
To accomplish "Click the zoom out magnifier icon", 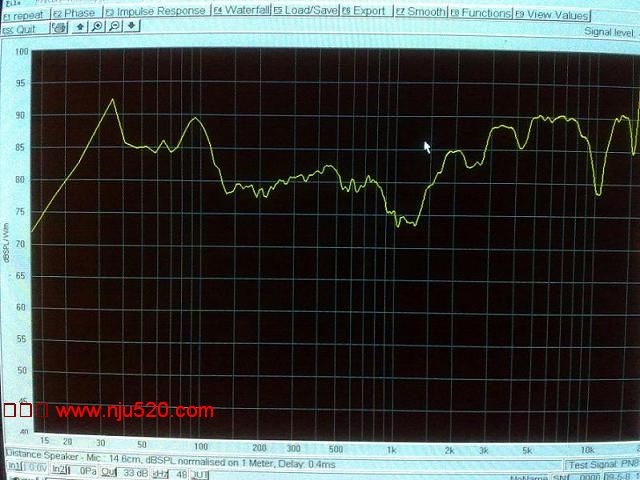I will (115, 26).
